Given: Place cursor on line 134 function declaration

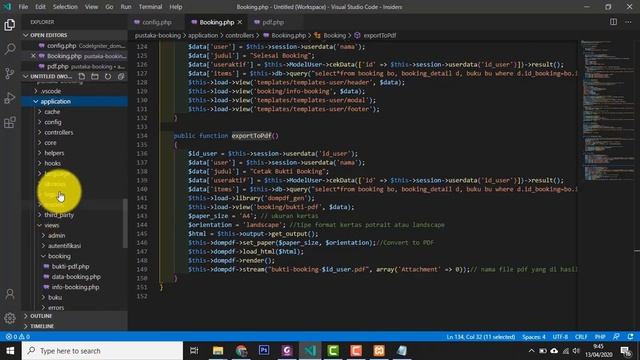Looking at the screenshot, I should [x=226, y=136].
